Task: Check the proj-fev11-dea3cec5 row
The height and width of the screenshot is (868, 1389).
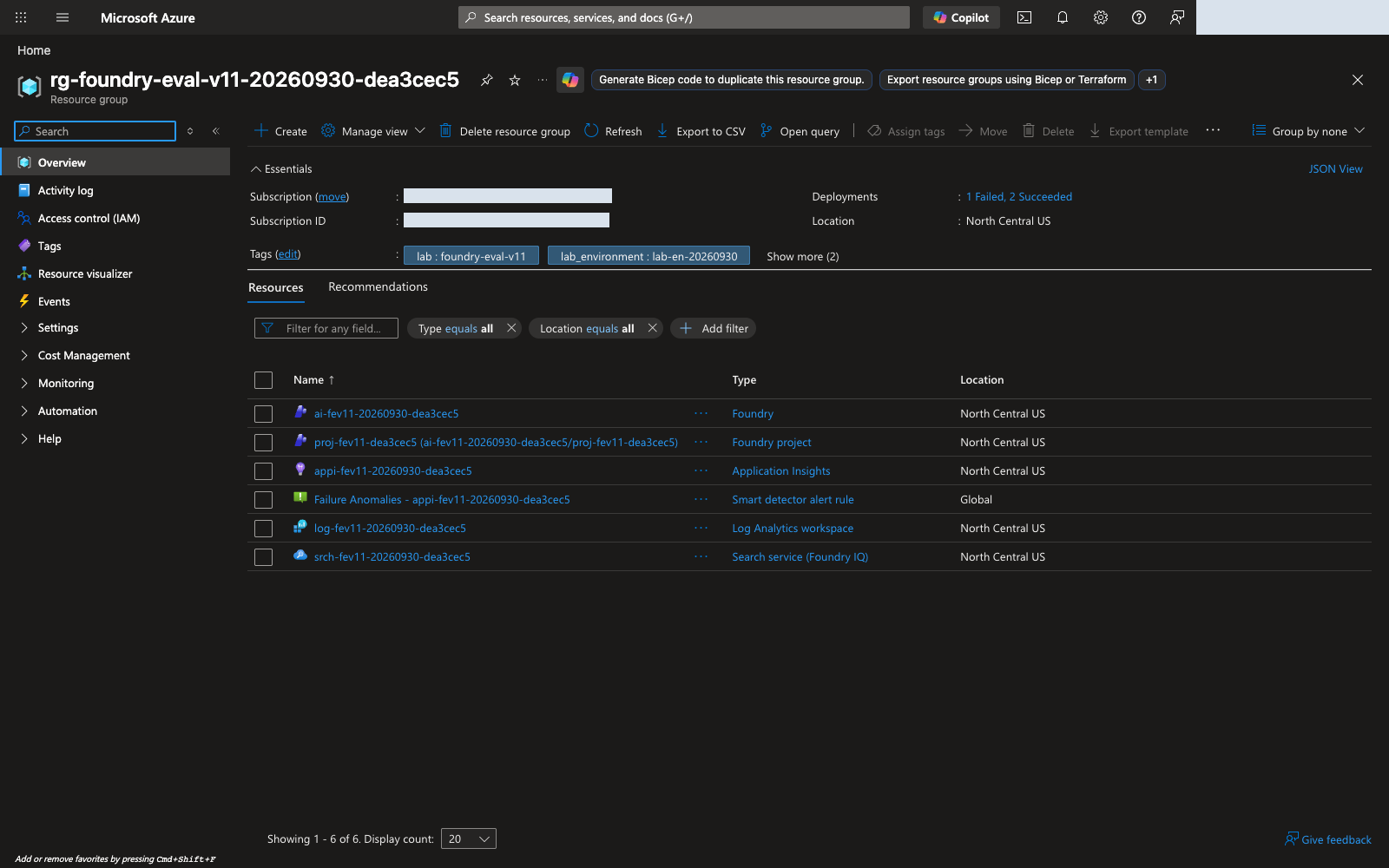Action: 264,443
